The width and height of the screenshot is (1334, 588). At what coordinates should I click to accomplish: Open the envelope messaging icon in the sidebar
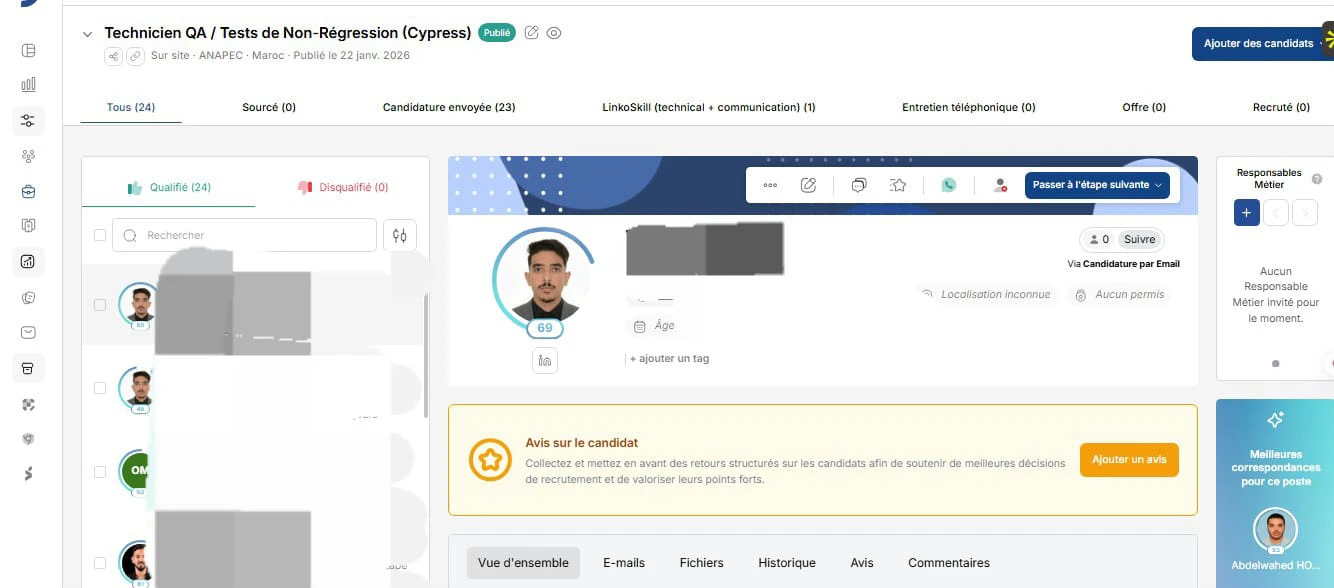(28, 331)
